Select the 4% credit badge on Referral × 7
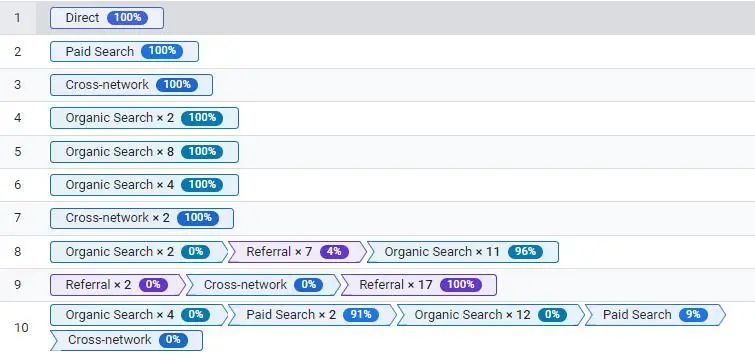The width and height of the screenshot is (755, 361). (334, 252)
